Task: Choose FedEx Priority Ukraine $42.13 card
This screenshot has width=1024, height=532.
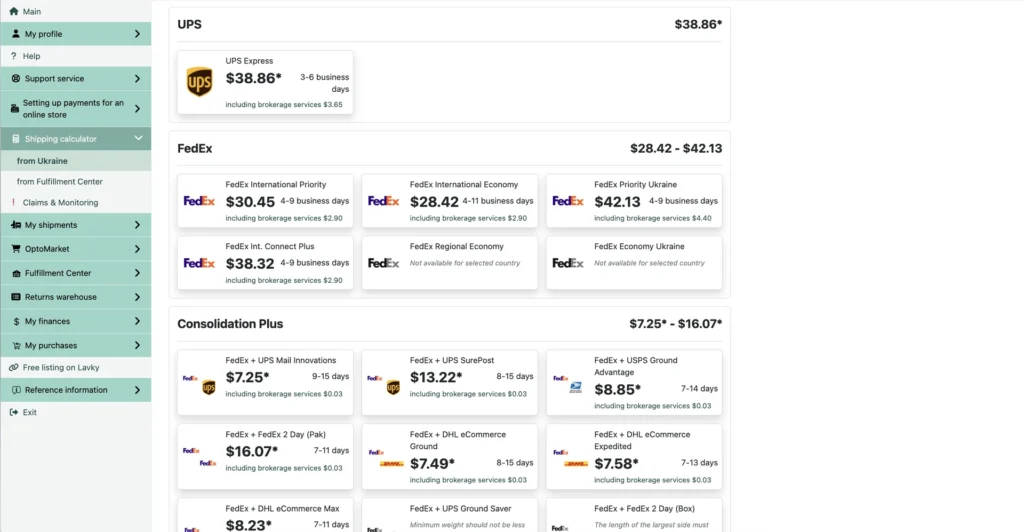Action: click(634, 201)
